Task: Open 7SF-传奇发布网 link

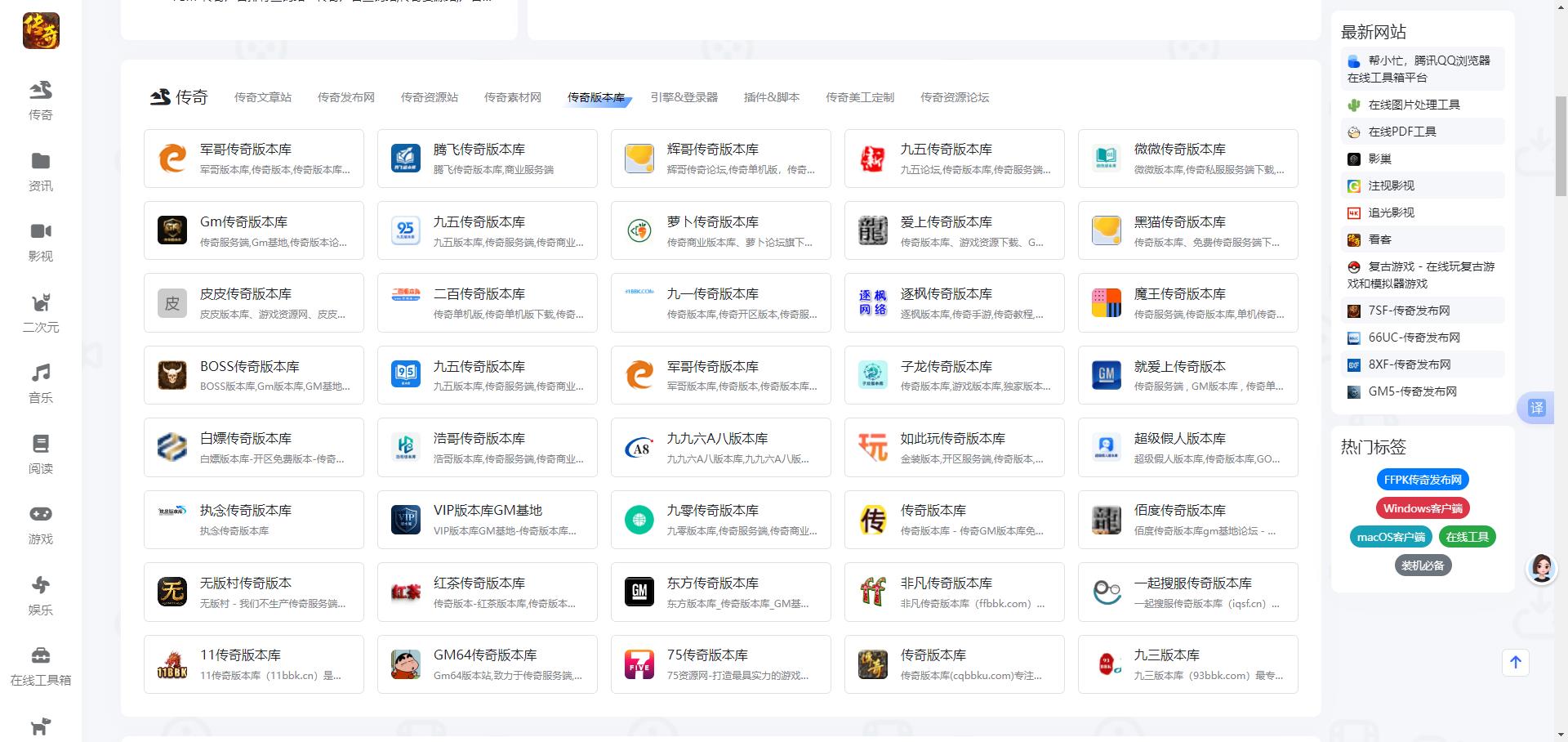Action: (1423, 311)
